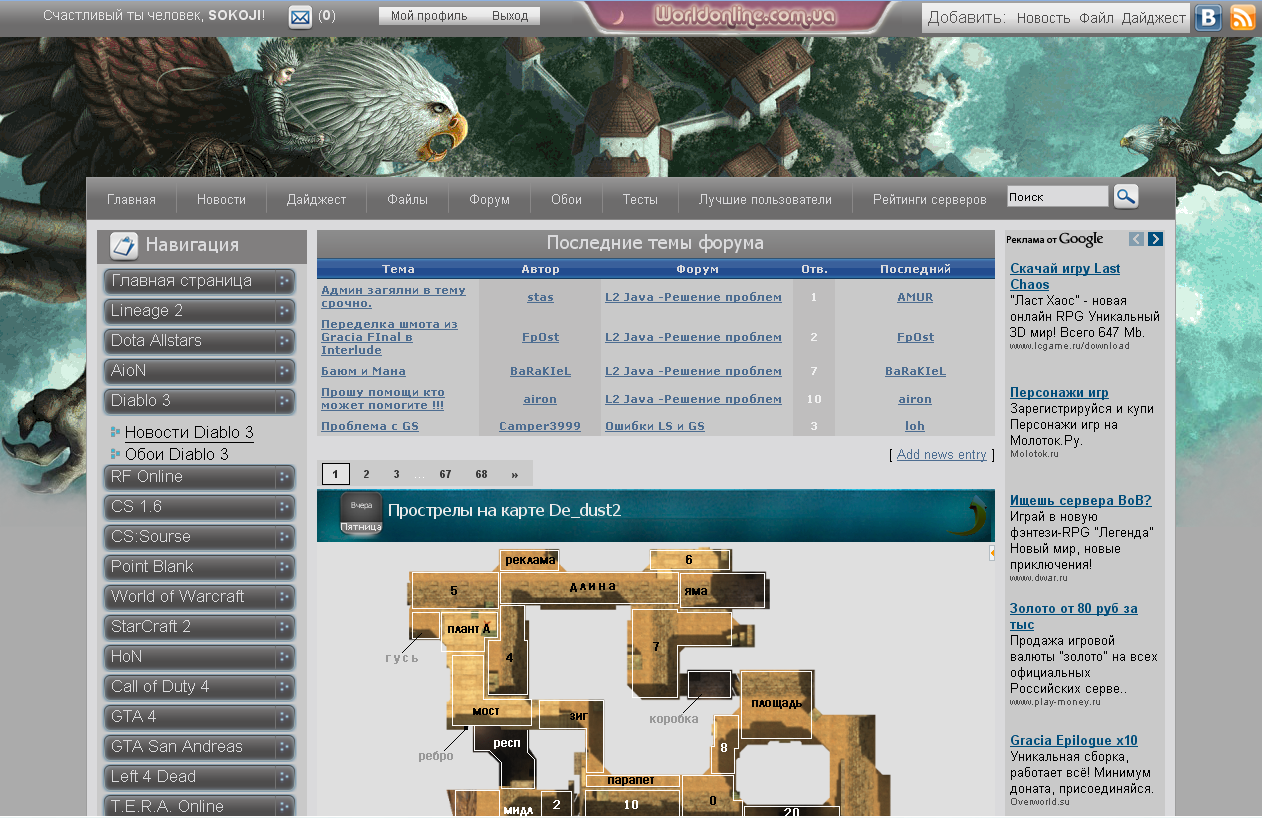Image resolution: width=1262 pixels, height=818 pixels.
Task: Click the » next page button
Action: [514, 474]
